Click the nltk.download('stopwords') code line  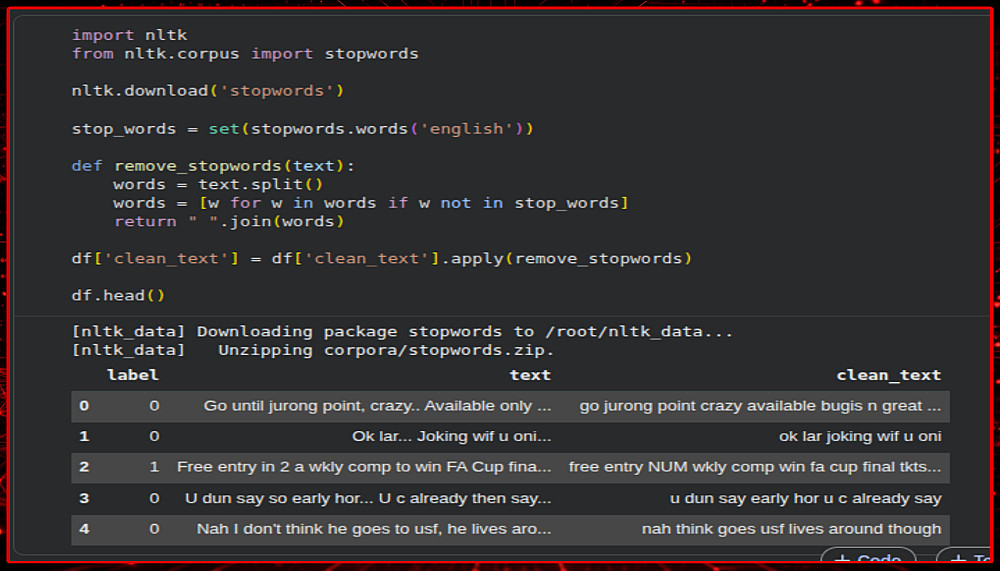click(x=208, y=91)
